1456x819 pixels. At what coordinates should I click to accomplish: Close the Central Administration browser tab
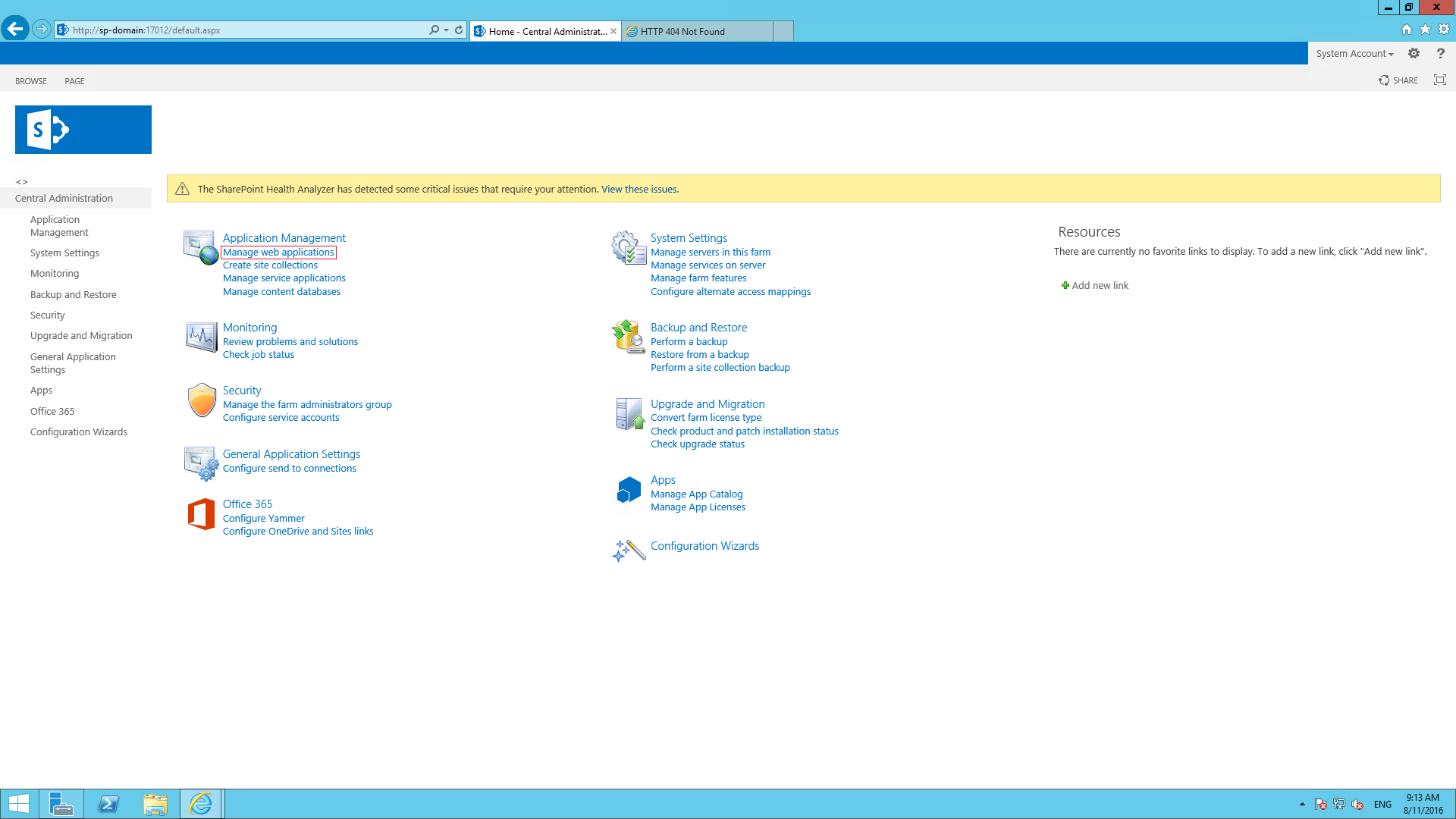[613, 31]
